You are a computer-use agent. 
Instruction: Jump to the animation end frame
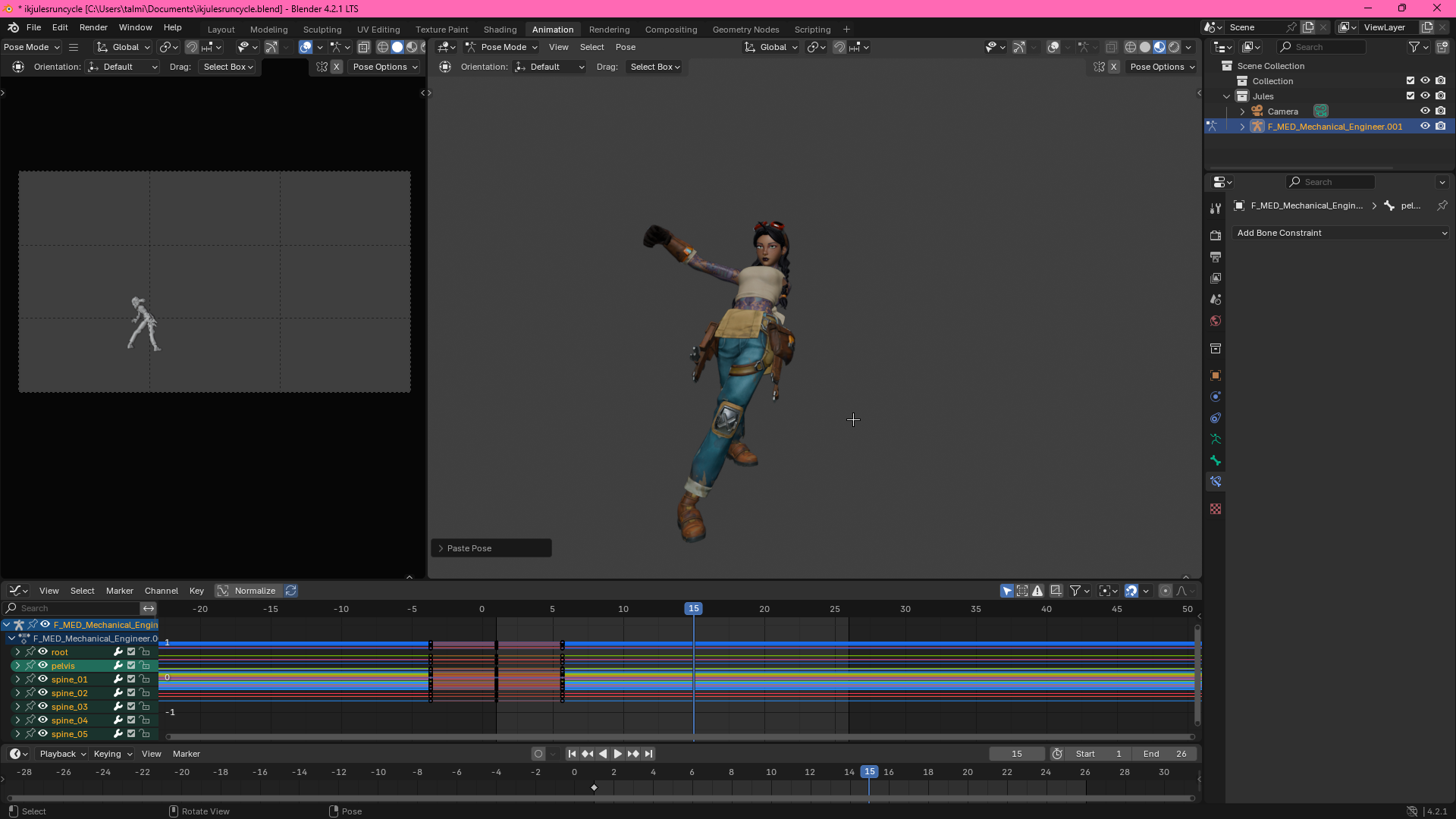point(648,754)
